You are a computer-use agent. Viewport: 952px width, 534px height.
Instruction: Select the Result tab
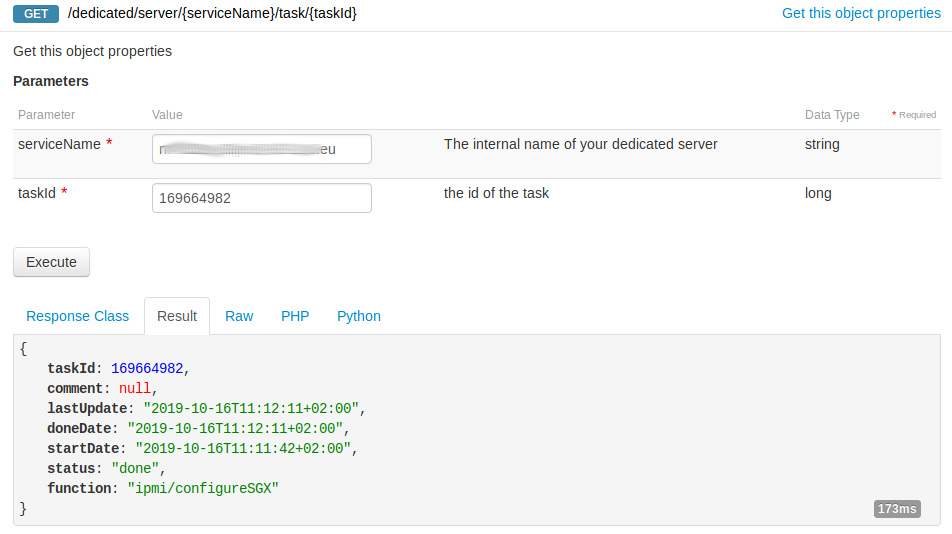(177, 316)
